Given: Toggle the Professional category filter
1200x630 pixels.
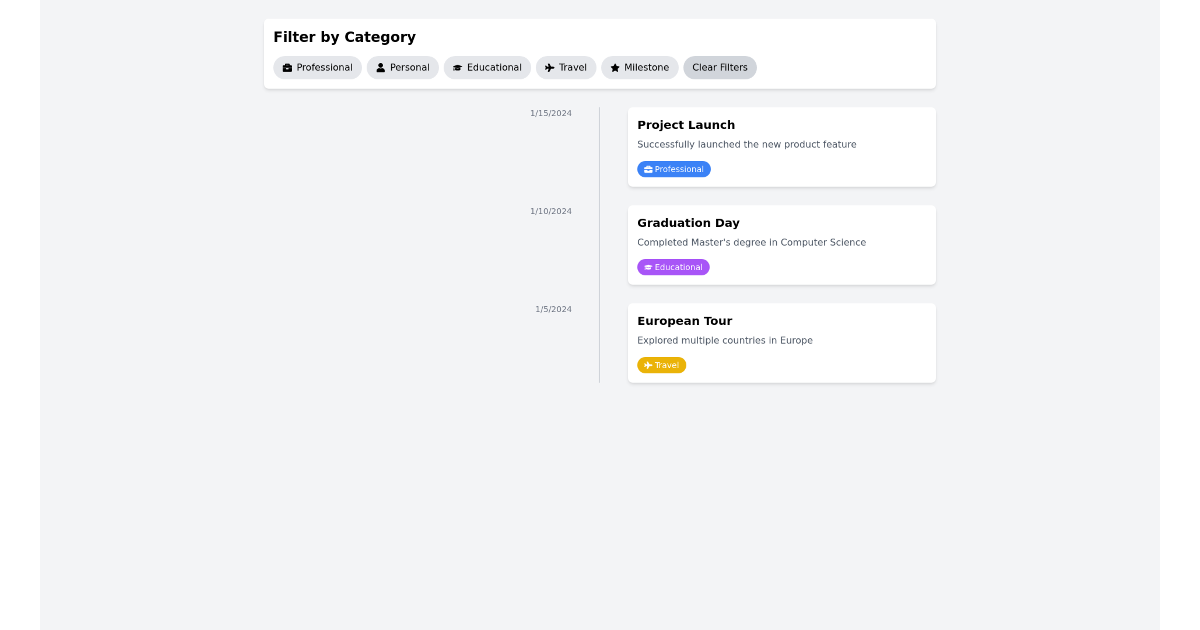Looking at the screenshot, I should [317, 67].
